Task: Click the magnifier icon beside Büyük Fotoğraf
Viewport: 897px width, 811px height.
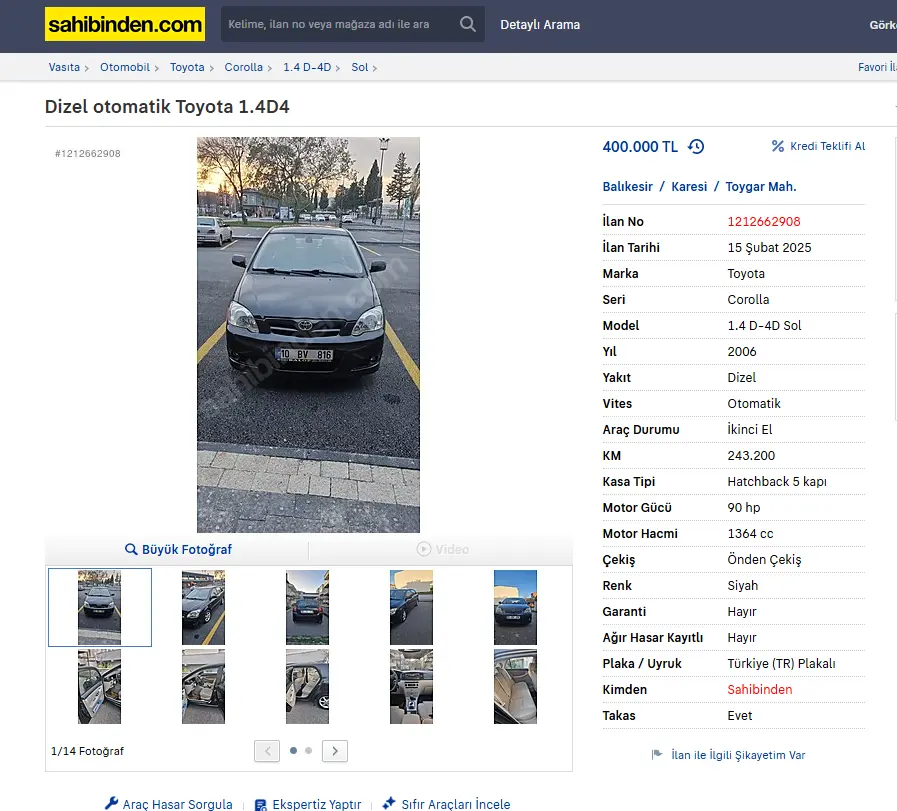Action: (x=131, y=549)
